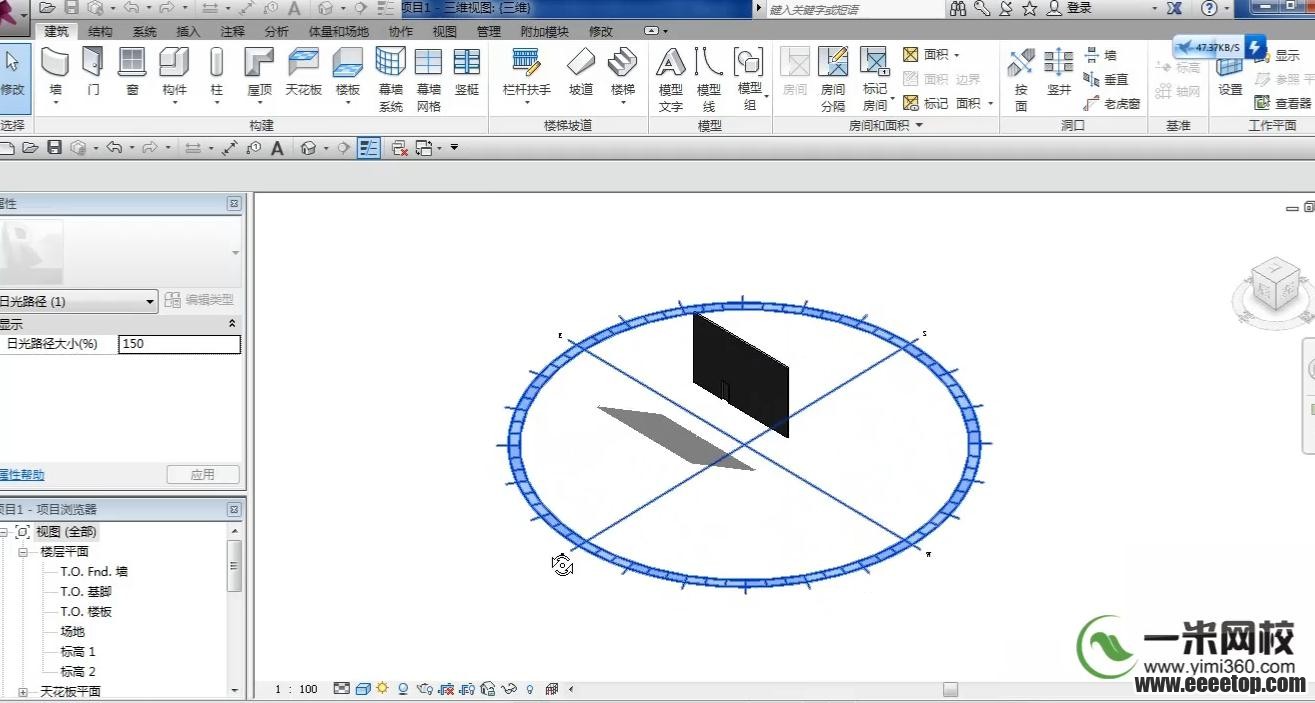Open the 注释 ribbon tab
Image resolution: width=1315 pixels, height=703 pixels.
[x=232, y=32]
